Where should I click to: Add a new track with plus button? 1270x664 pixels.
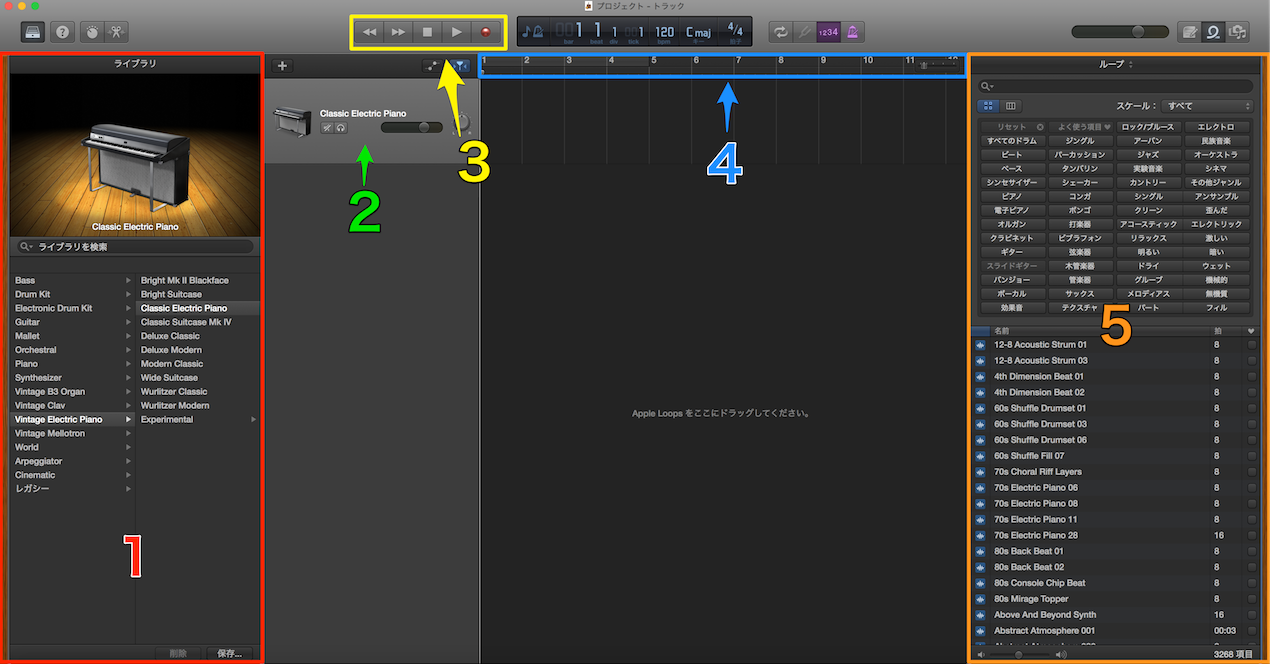pos(282,66)
